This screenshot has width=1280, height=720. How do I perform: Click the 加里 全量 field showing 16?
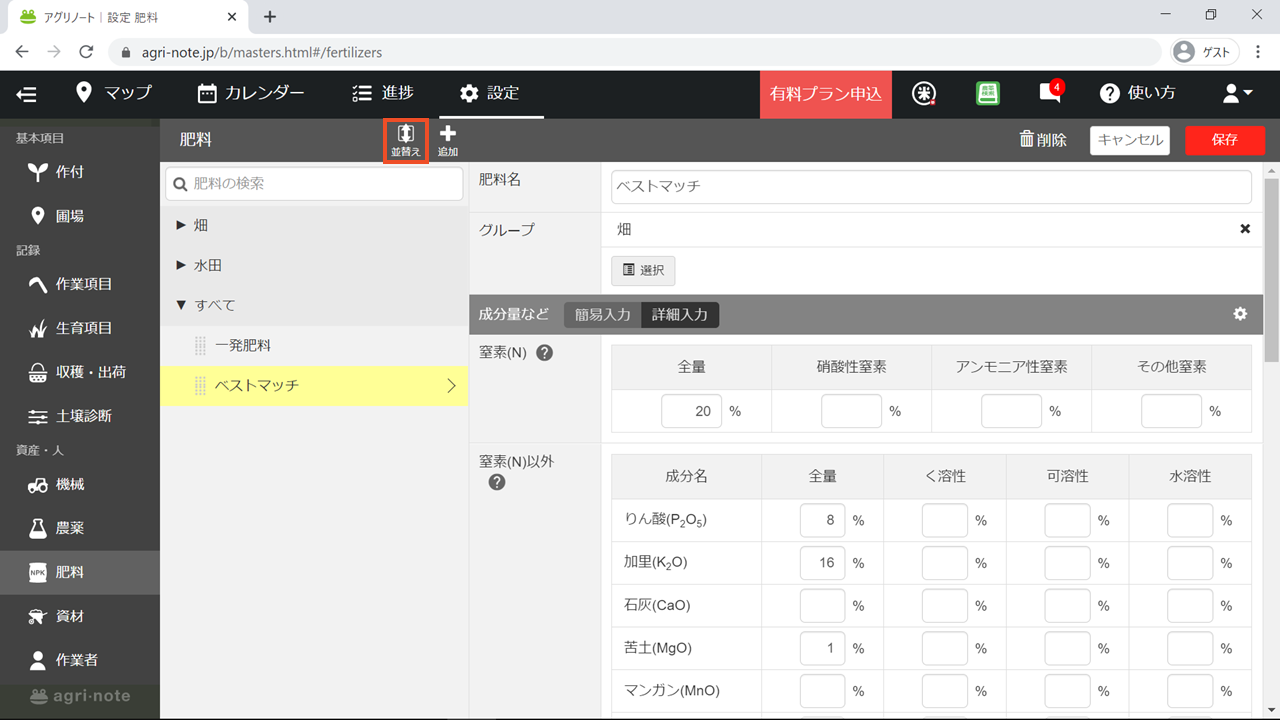(823, 563)
